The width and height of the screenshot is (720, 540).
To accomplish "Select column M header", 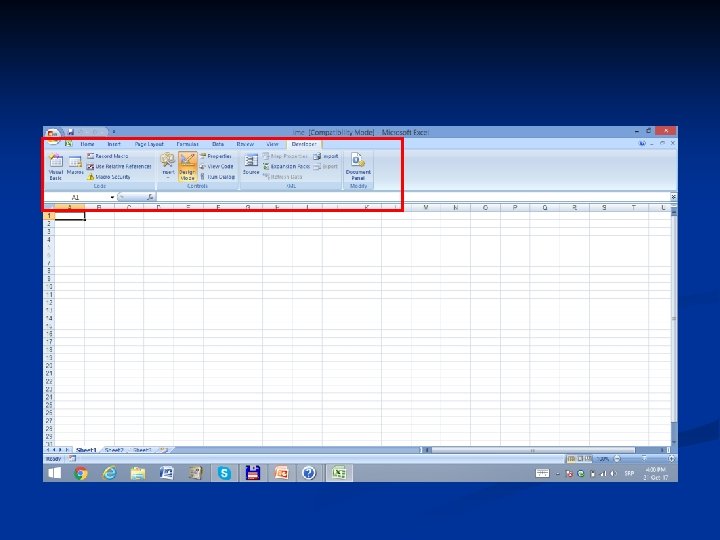I will [426, 208].
